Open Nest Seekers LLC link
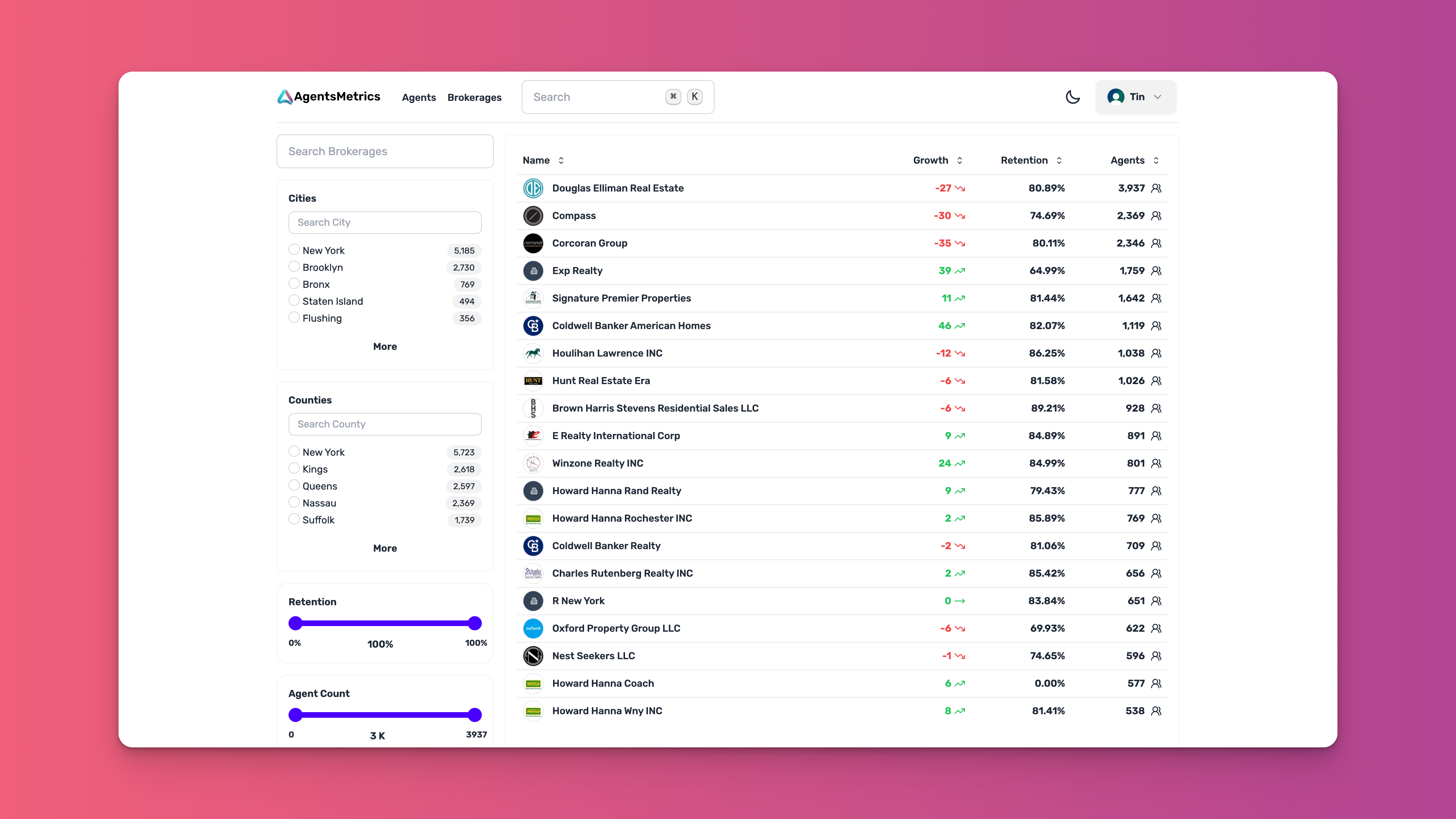Screen dimensions: 1456x819 click(594, 656)
